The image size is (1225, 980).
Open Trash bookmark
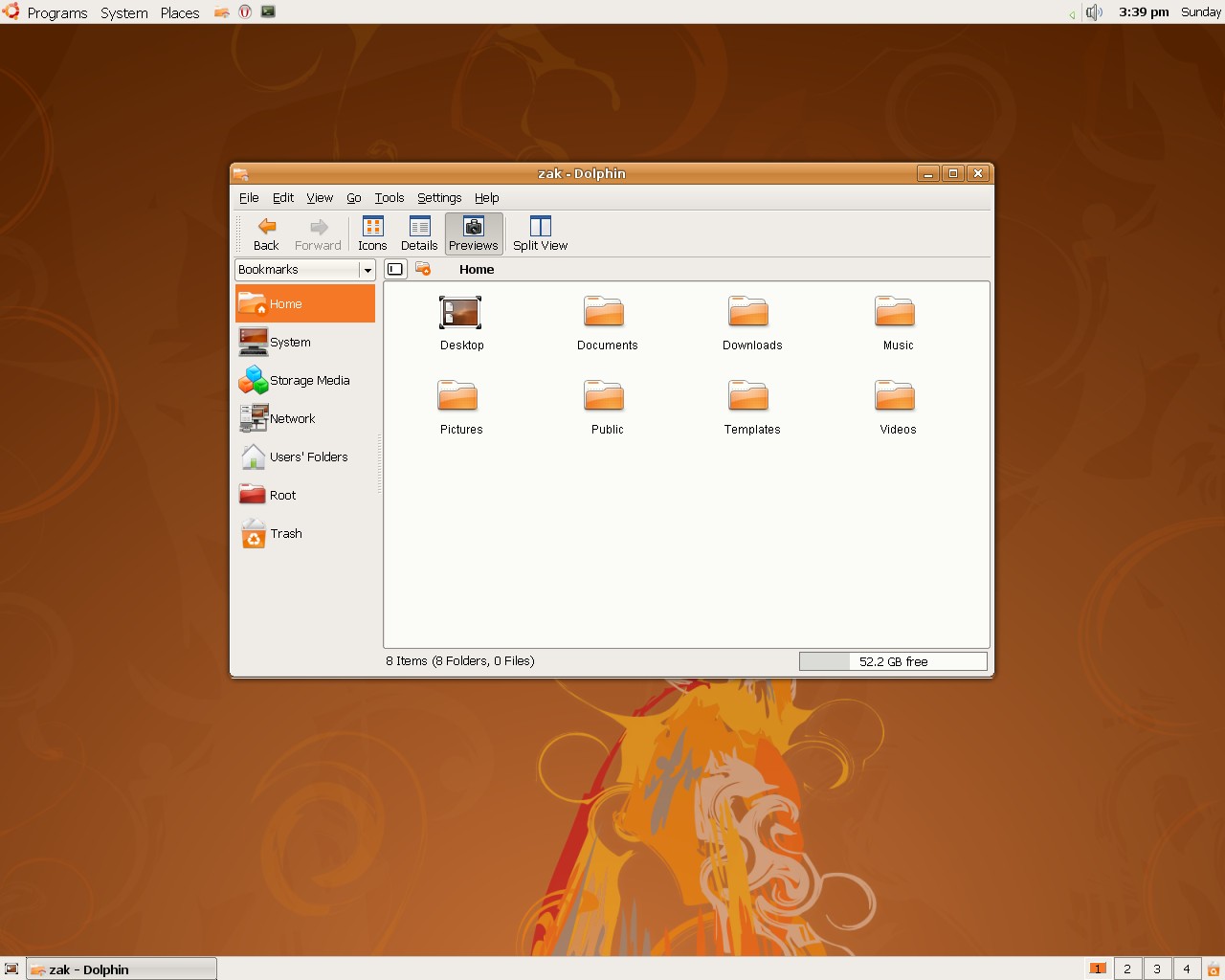305,533
